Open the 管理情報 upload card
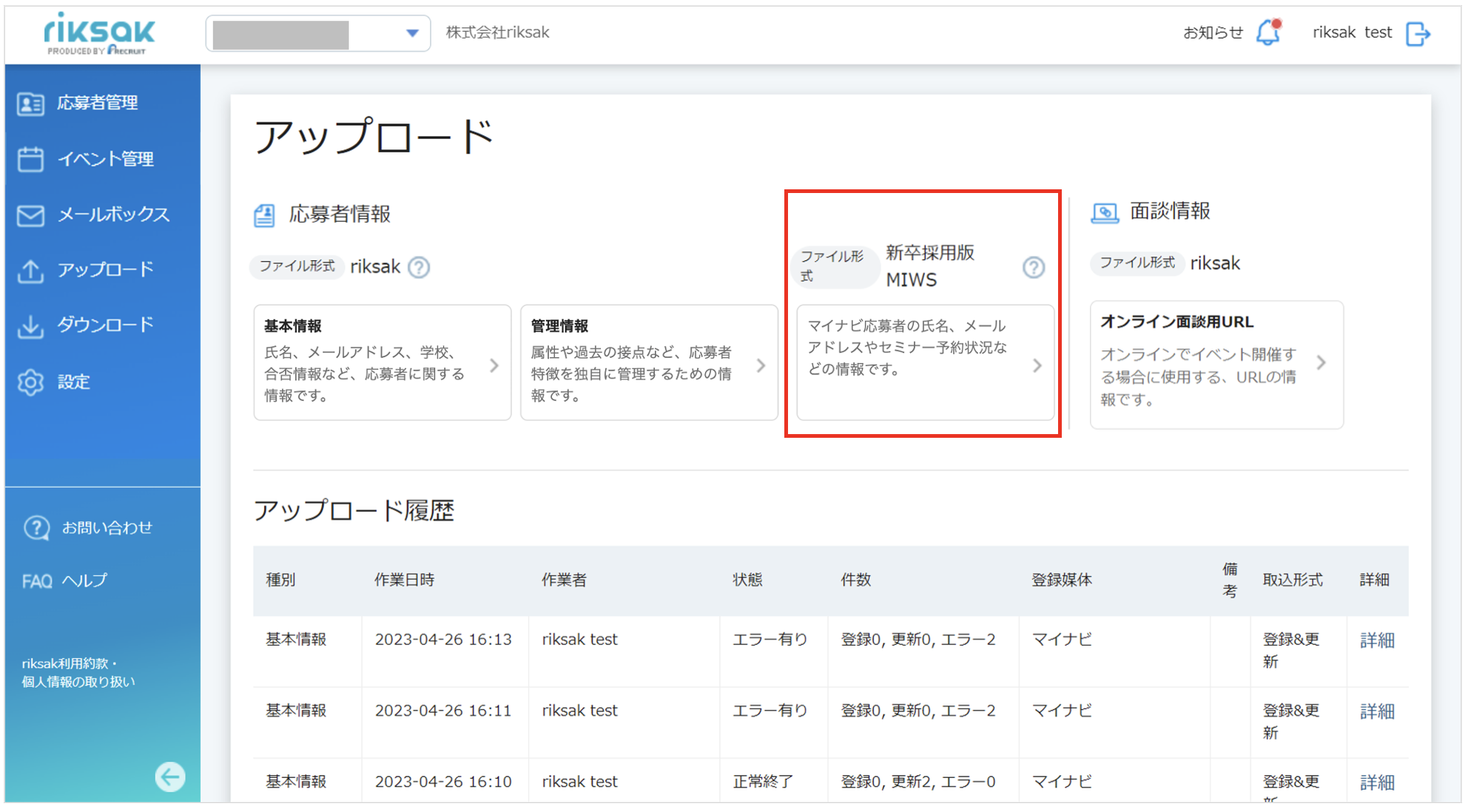 coord(649,362)
